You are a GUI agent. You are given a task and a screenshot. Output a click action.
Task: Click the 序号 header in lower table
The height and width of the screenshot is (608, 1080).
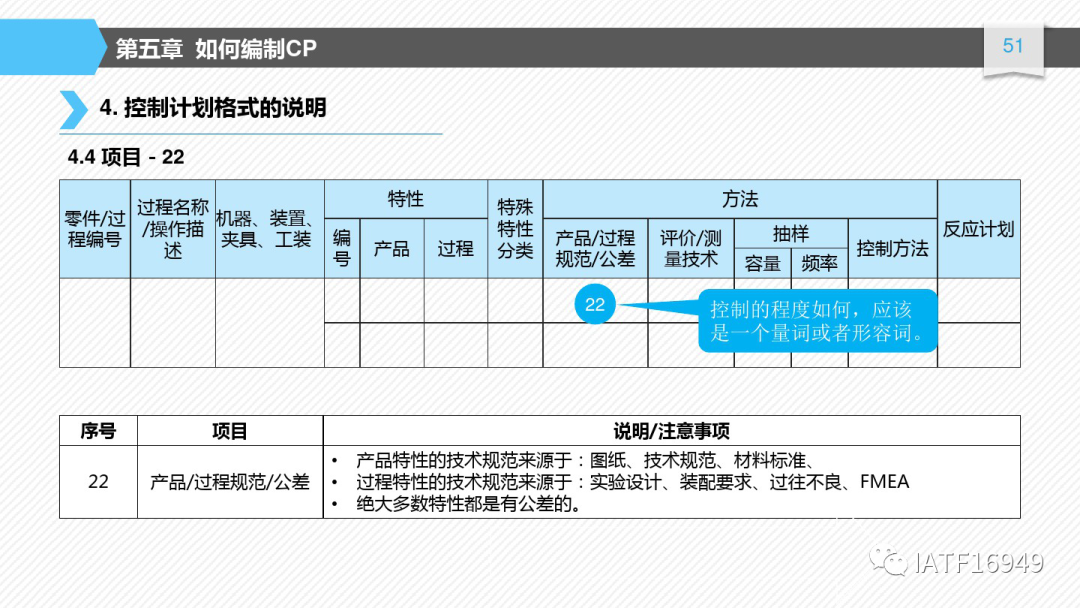(98, 431)
